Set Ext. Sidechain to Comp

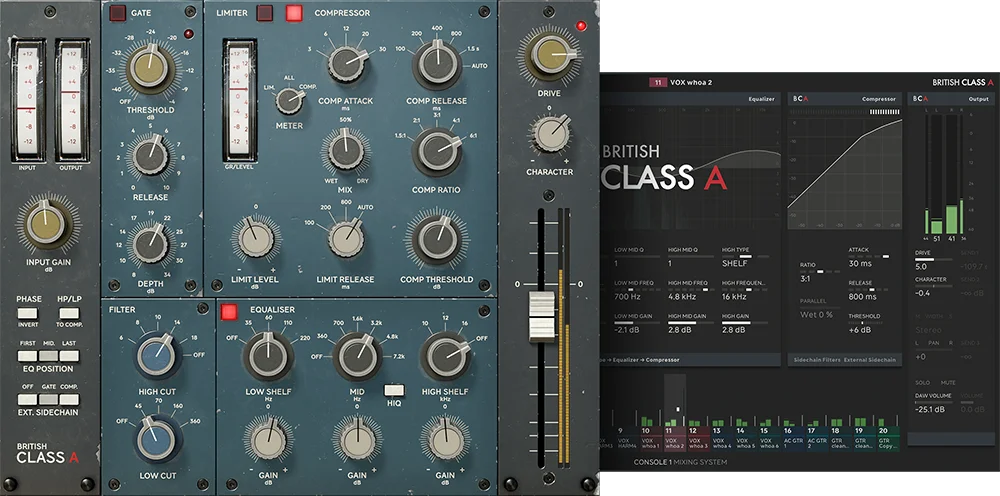(x=69, y=399)
